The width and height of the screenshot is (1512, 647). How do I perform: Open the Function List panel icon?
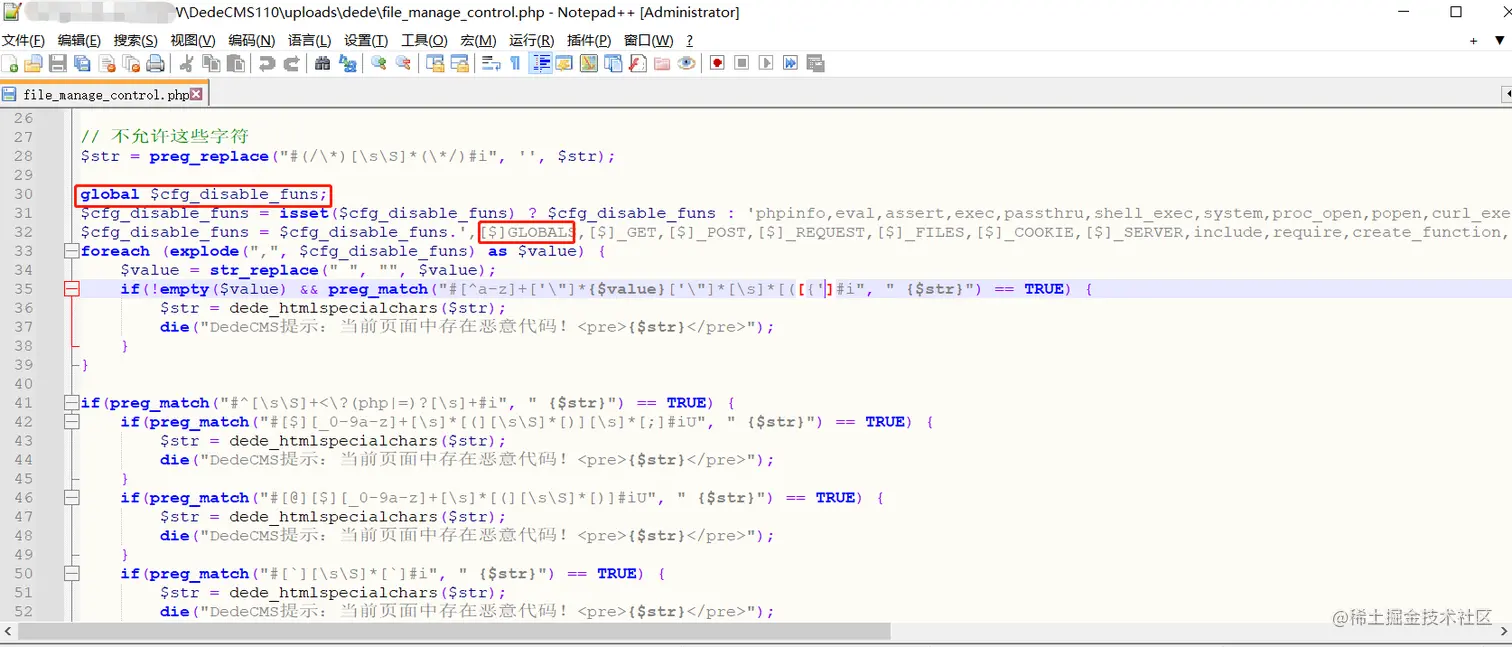click(x=637, y=63)
